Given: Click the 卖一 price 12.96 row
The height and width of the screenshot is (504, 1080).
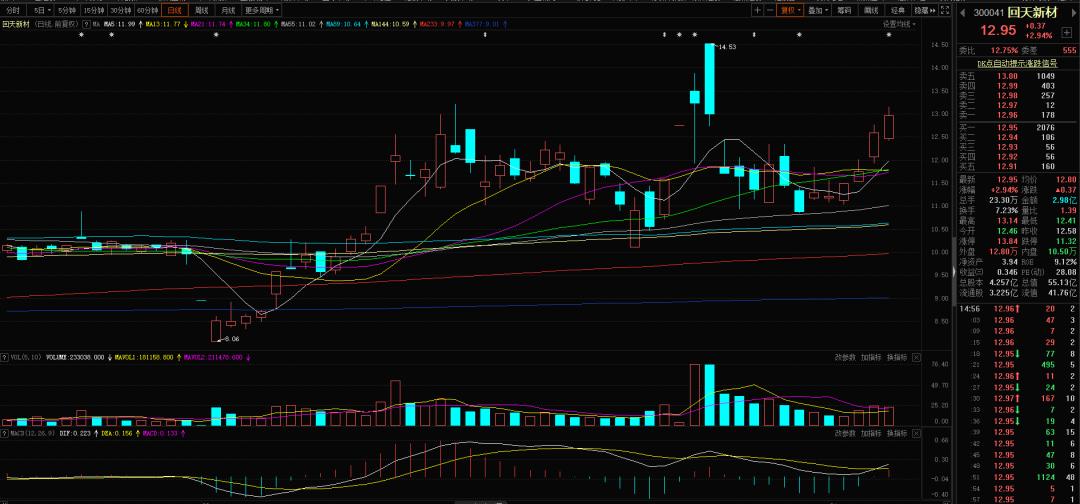Looking at the screenshot, I should tap(1017, 115).
